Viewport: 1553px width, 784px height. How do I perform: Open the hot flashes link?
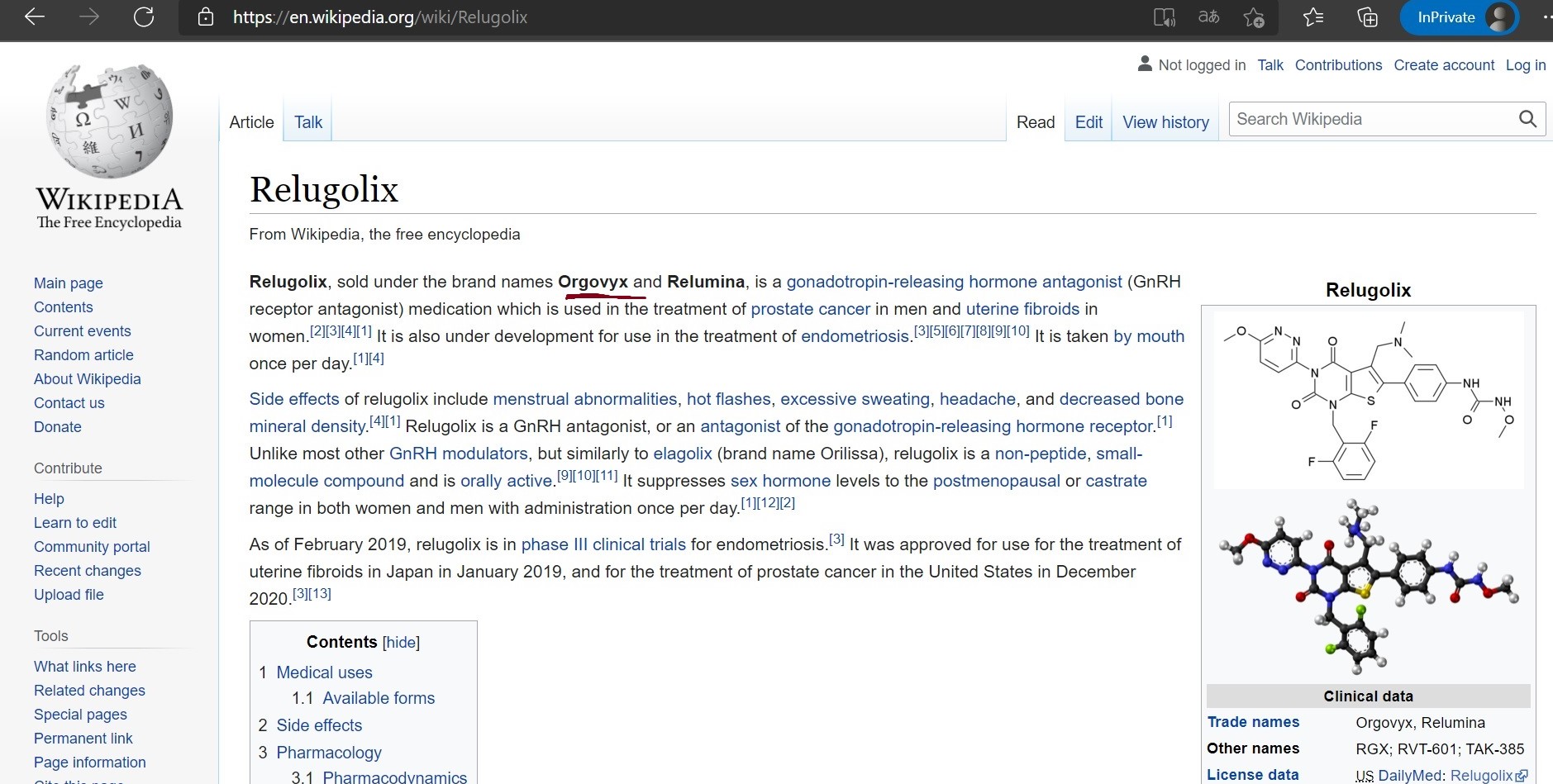(728, 399)
